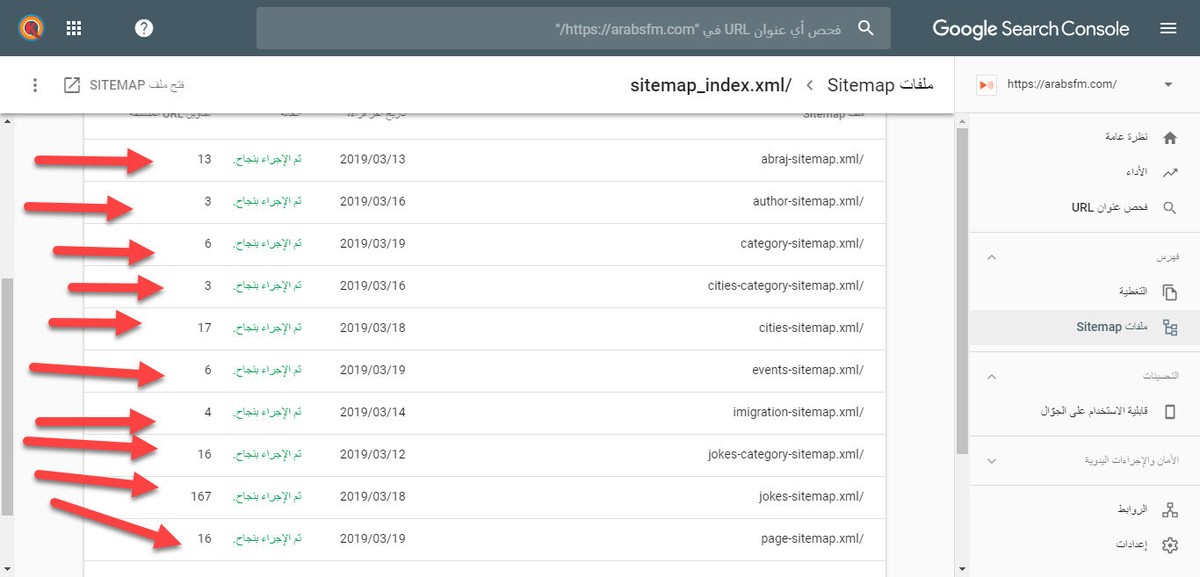Open the property selector dropdown arrow

[1168, 85]
